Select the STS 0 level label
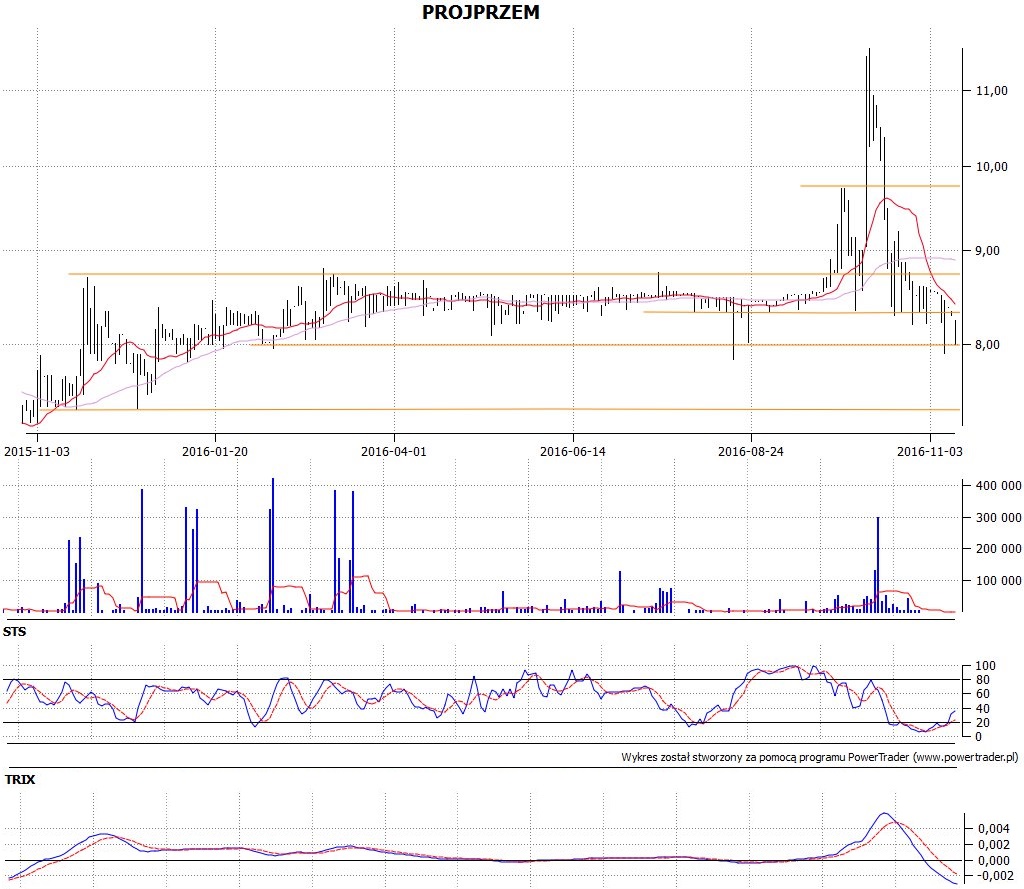The height and width of the screenshot is (889, 1024). tap(978, 737)
